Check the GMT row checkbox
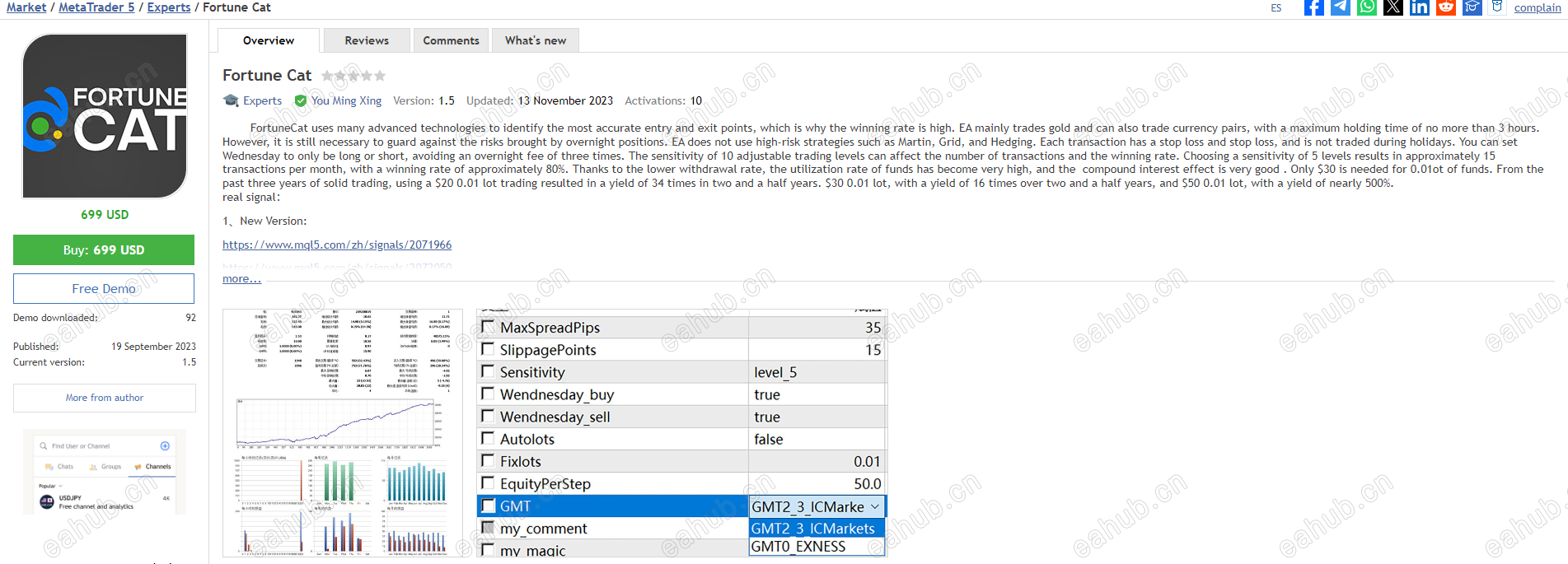 488,506
